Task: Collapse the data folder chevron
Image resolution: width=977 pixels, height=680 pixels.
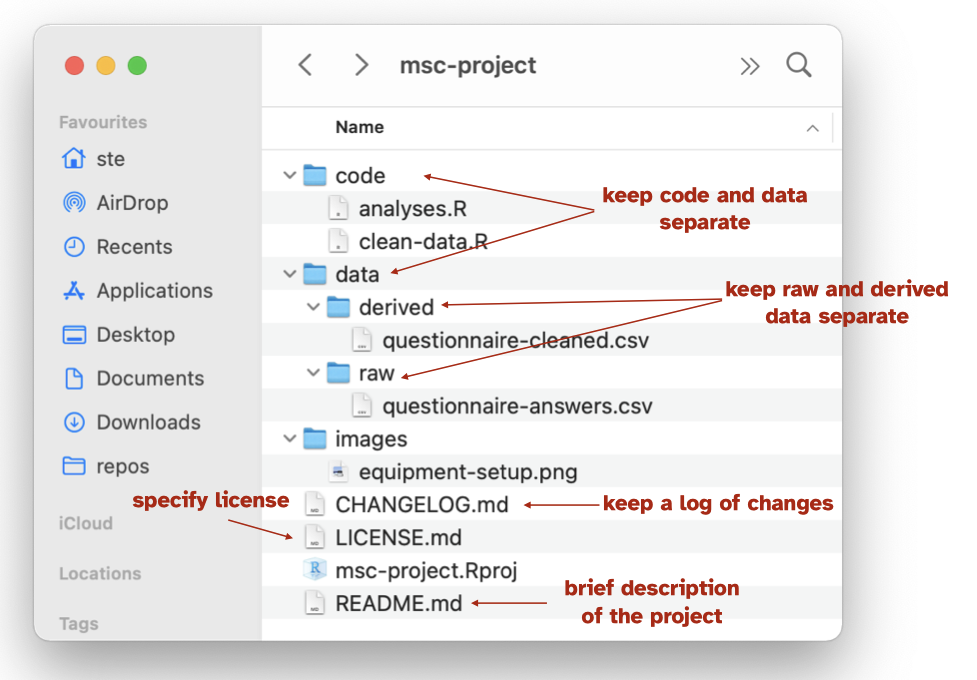Action: (x=290, y=274)
